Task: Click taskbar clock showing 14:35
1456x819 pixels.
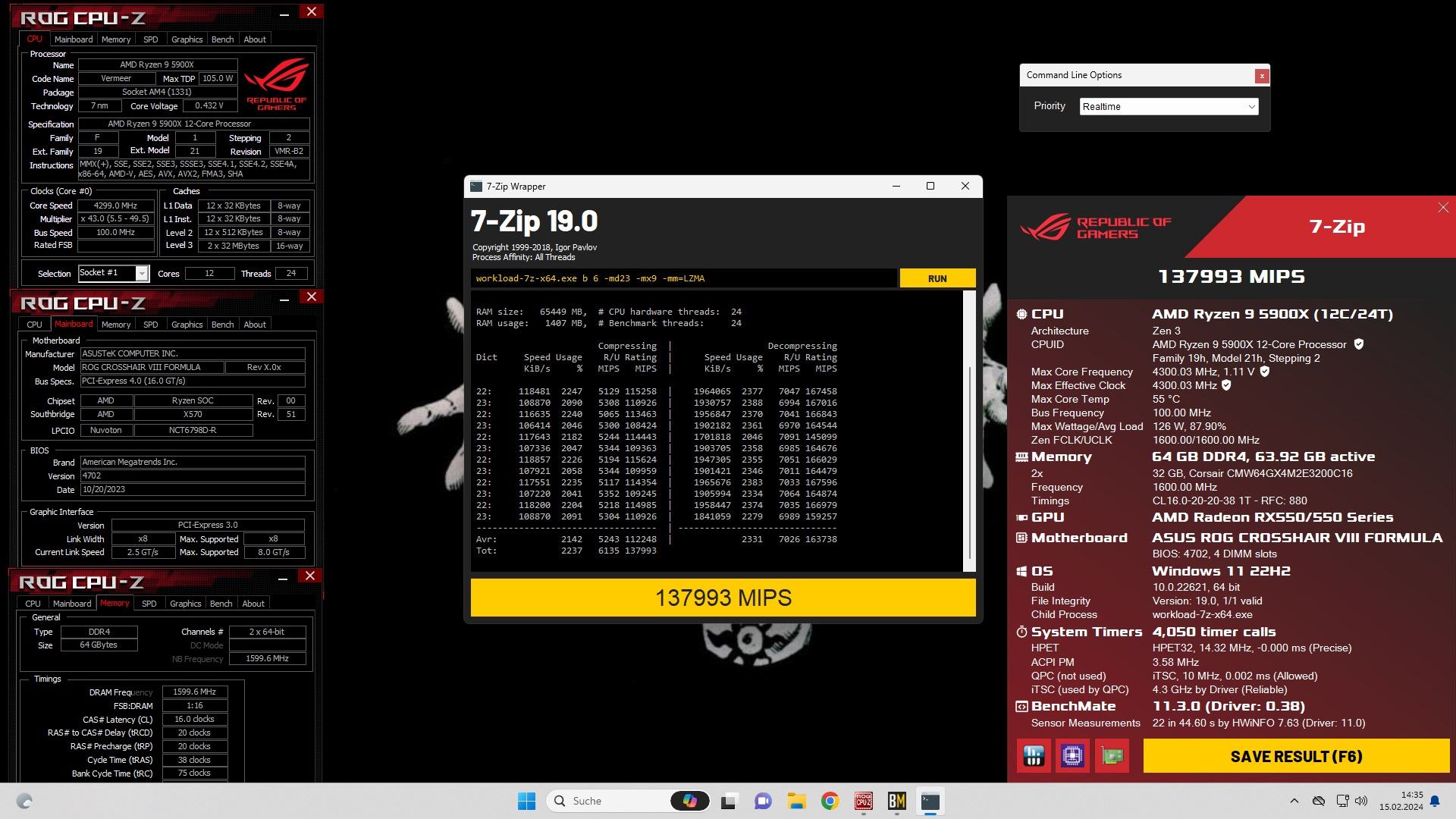Action: click(1401, 801)
